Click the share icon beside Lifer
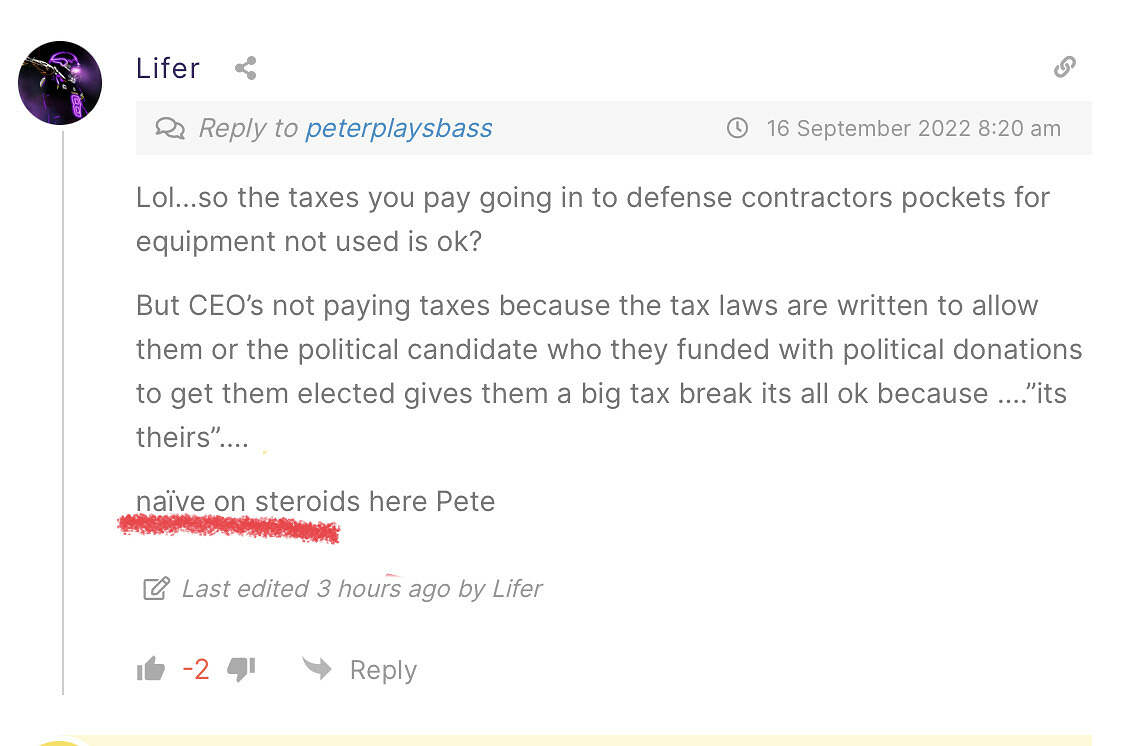The width and height of the screenshot is (1135, 746). (x=245, y=68)
